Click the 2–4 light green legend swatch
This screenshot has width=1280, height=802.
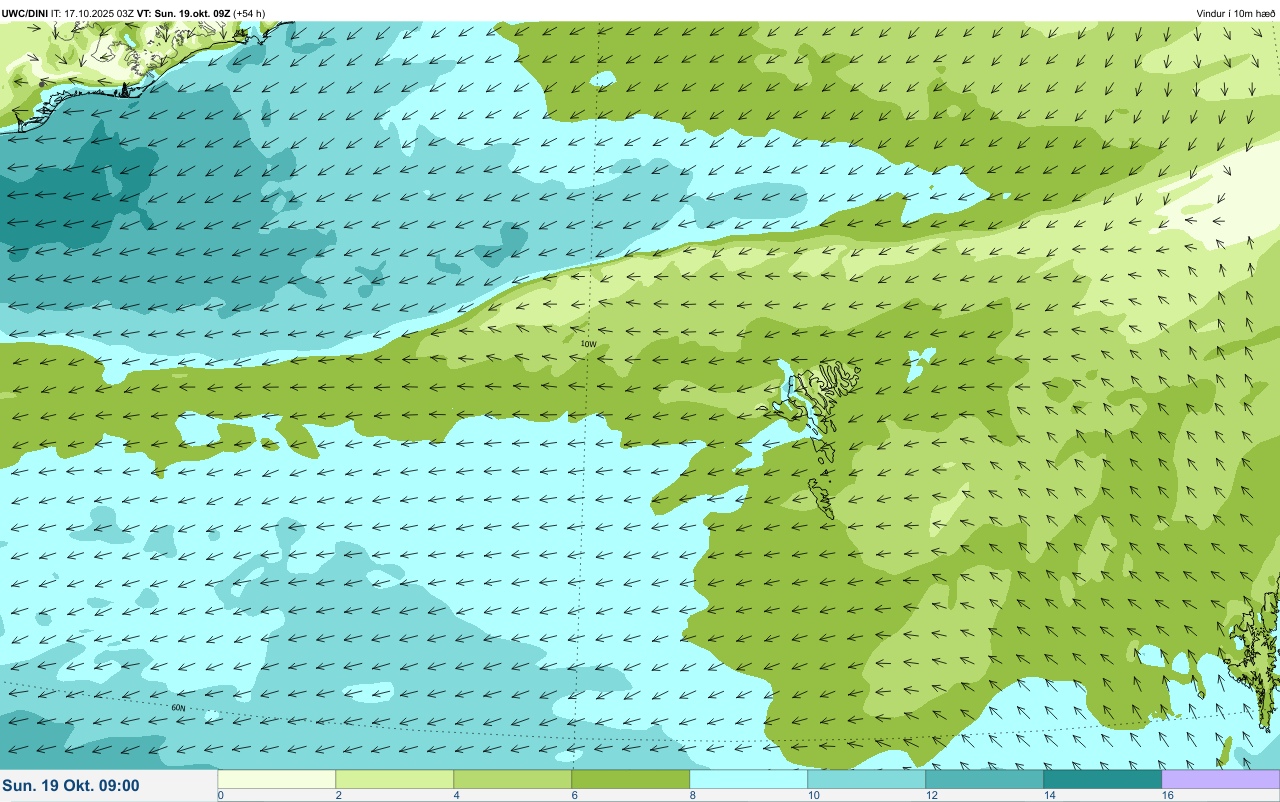pyautogui.click(x=394, y=779)
